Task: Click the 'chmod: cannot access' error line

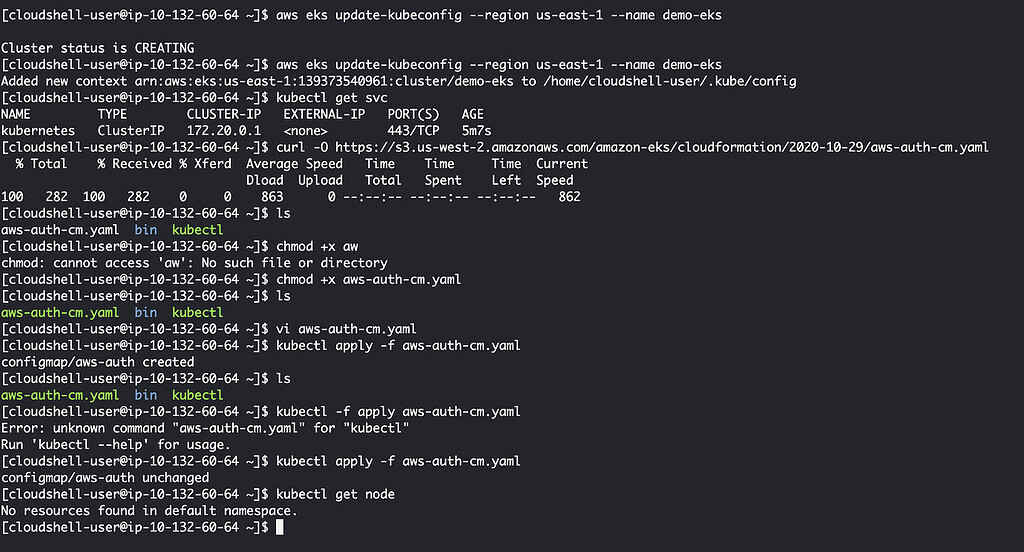Action: (x=194, y=263)
